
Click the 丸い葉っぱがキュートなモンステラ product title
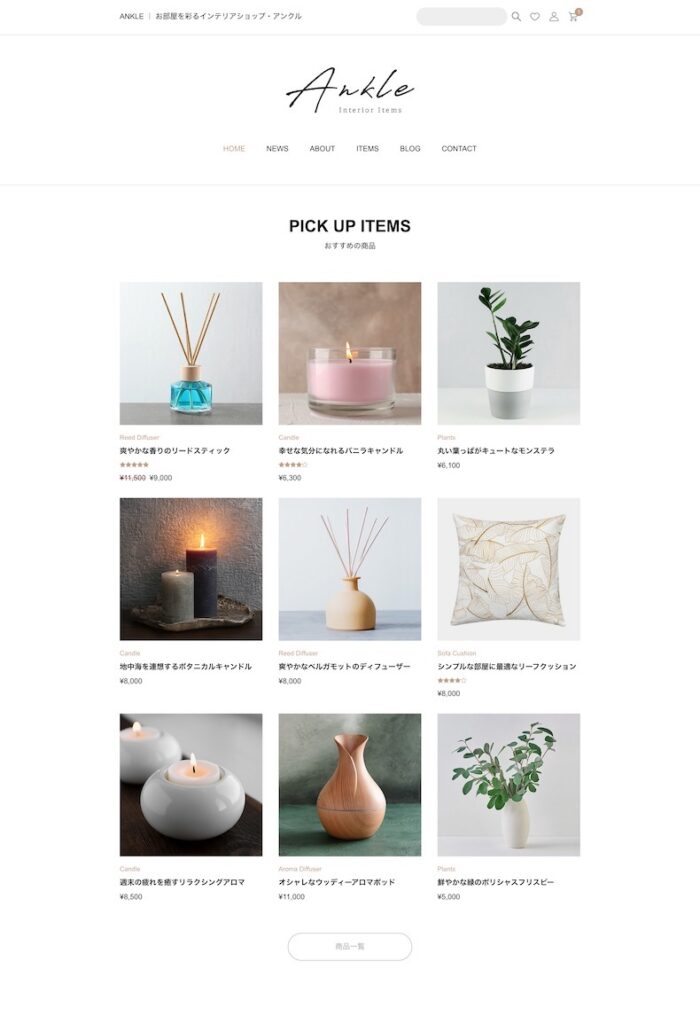pos(496,451)
